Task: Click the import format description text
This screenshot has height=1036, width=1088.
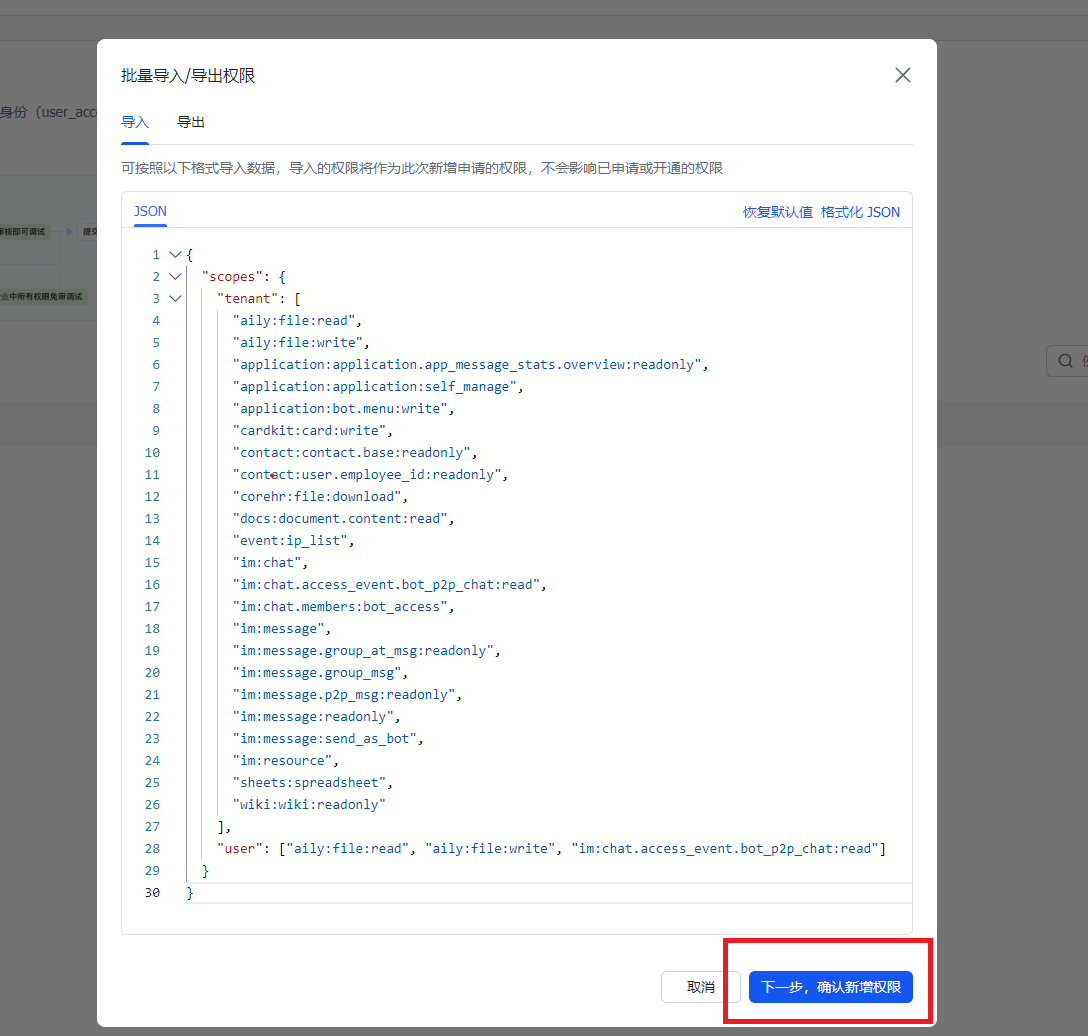Action: coord(422,168)
